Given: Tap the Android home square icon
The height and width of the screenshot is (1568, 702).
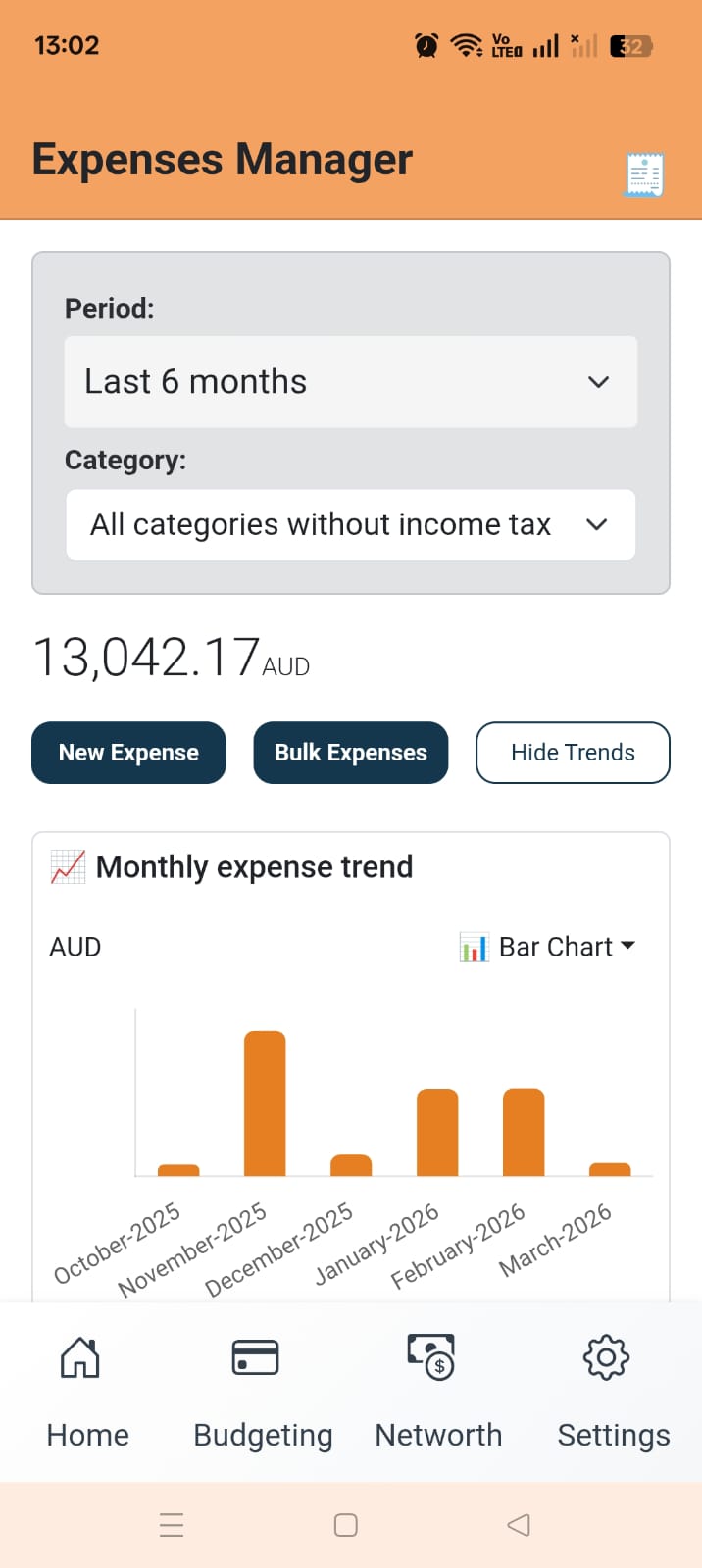Looking at the screenshot, I should point(346,1525).
